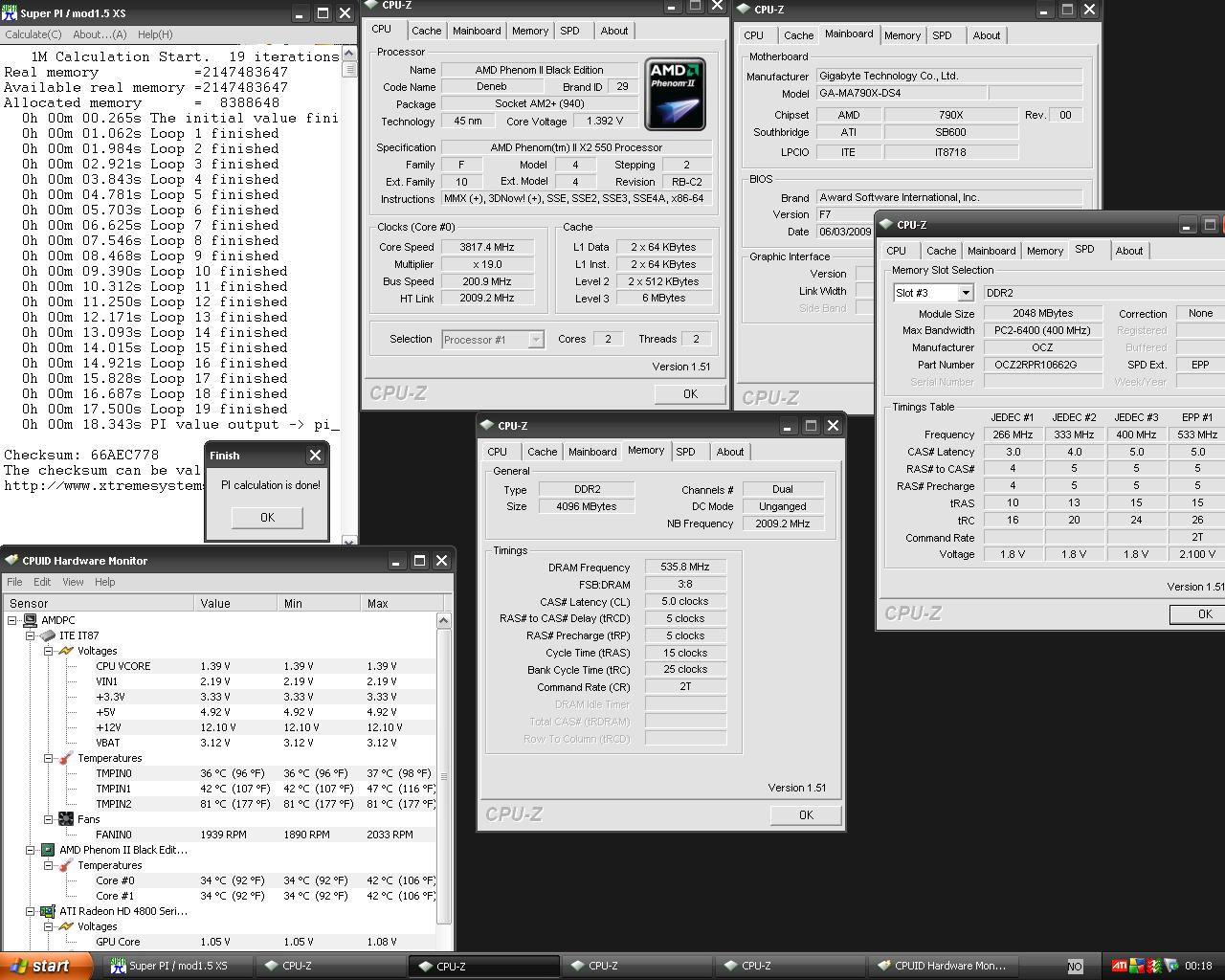Open the Windows Security Center tray icon
The image size is (1225, 980).
click(1136, 966)
